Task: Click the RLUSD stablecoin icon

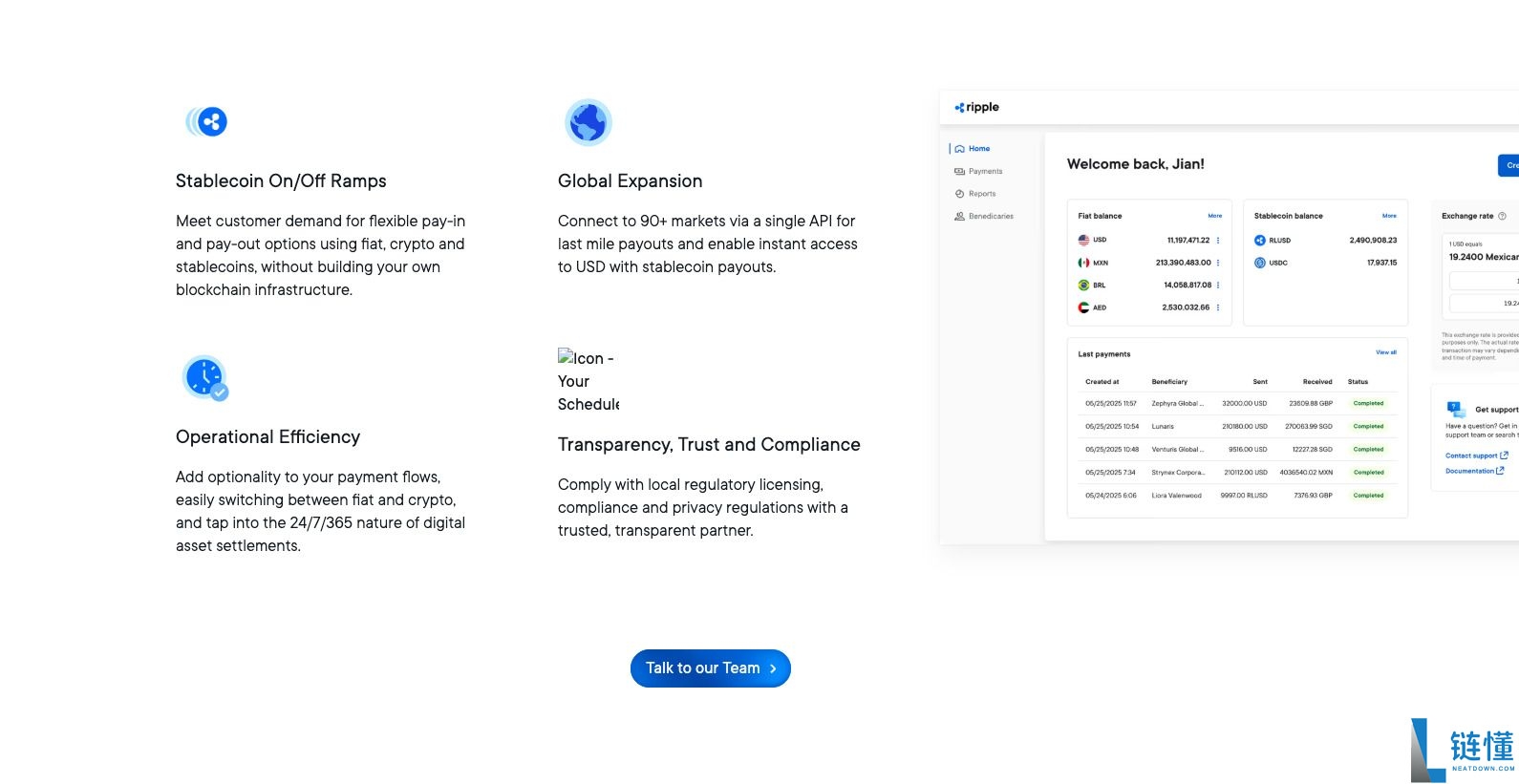Action: point(1260,241)
